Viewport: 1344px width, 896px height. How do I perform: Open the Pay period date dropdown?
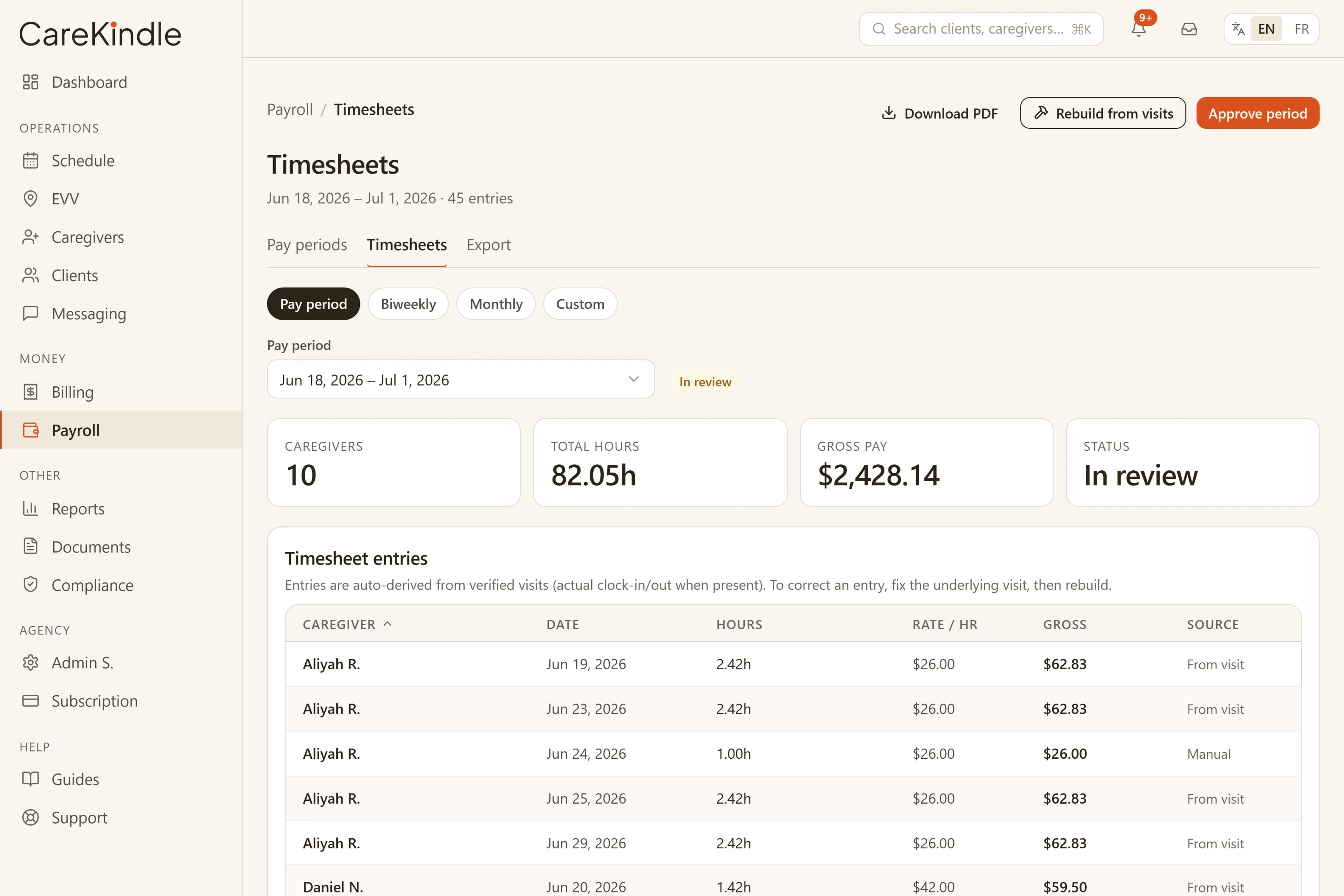point(461,379)
